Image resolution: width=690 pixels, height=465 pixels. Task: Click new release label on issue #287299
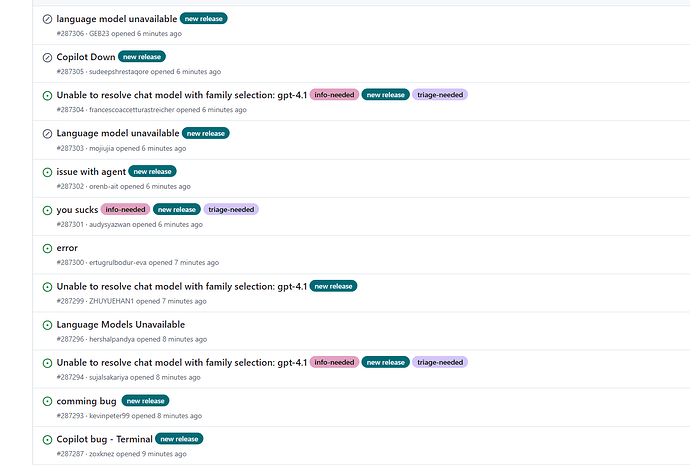point(334,286)
